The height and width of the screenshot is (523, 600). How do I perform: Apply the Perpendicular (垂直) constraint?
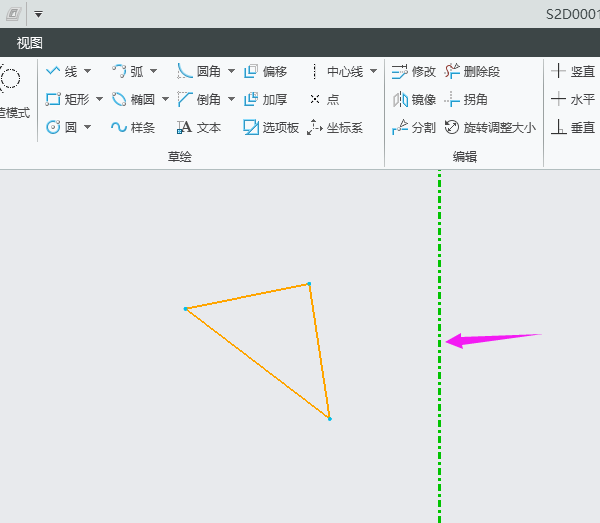(573, 127)
